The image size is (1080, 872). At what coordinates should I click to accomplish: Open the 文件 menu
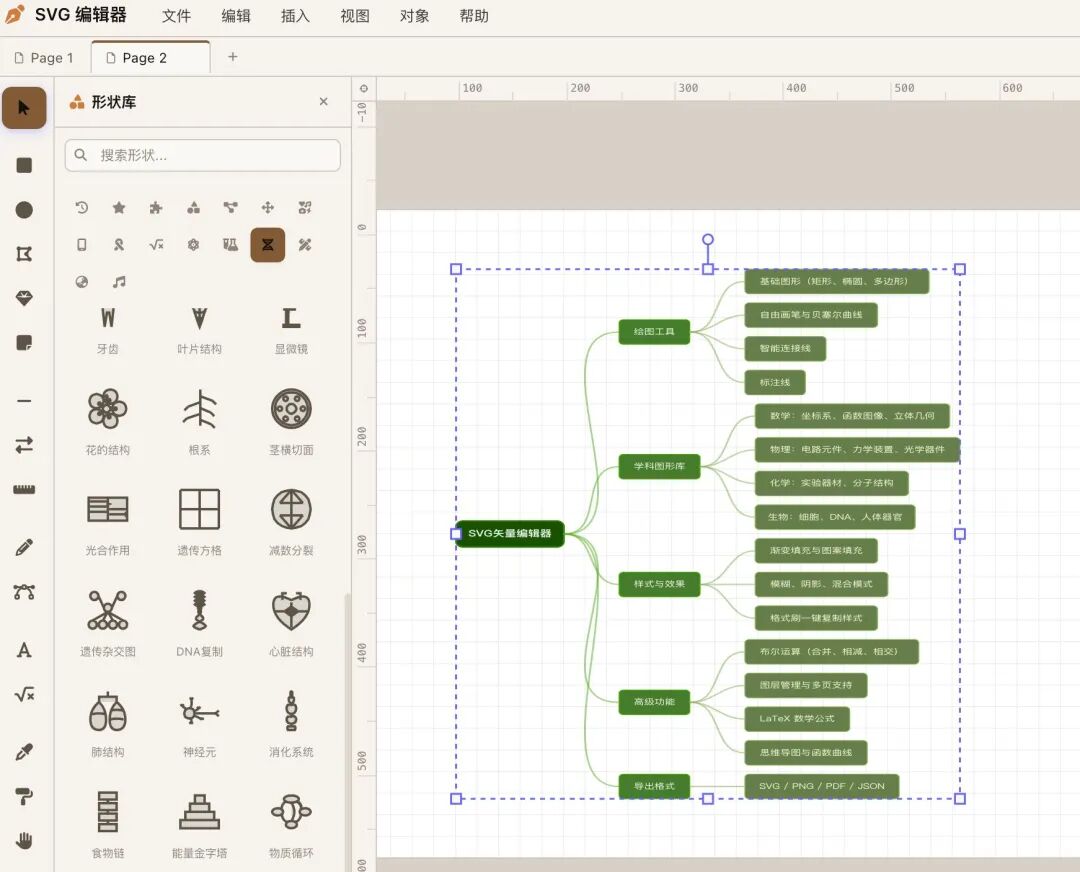(x=176, y=16)
